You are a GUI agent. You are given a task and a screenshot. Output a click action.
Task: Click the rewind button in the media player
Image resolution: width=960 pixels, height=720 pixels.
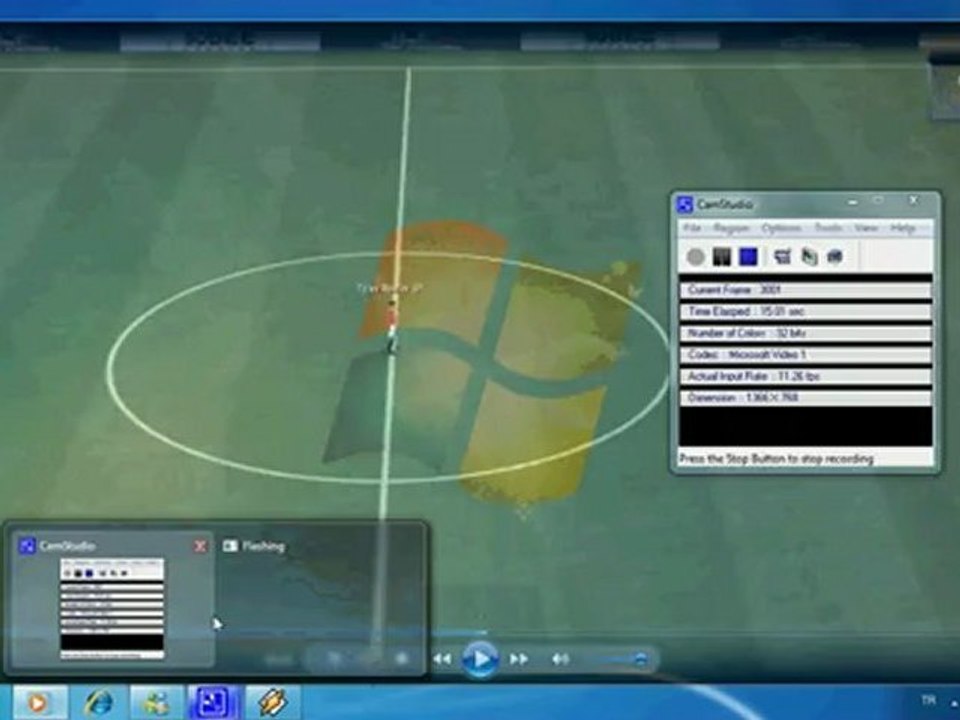click(x=442, y=659)
